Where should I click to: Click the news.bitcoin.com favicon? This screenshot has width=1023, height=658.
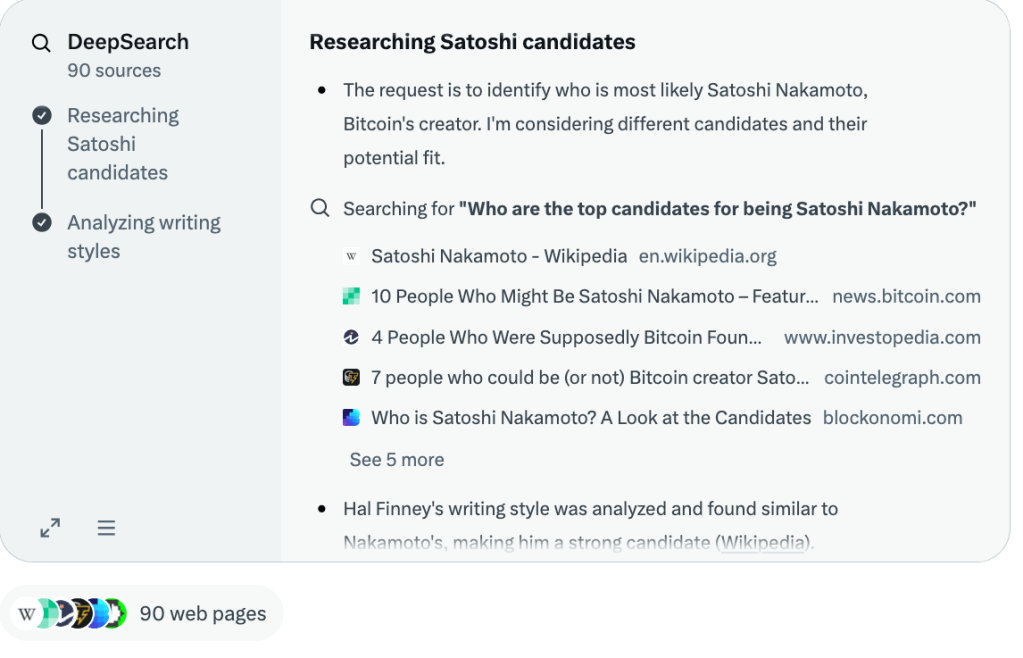point(351,297)
